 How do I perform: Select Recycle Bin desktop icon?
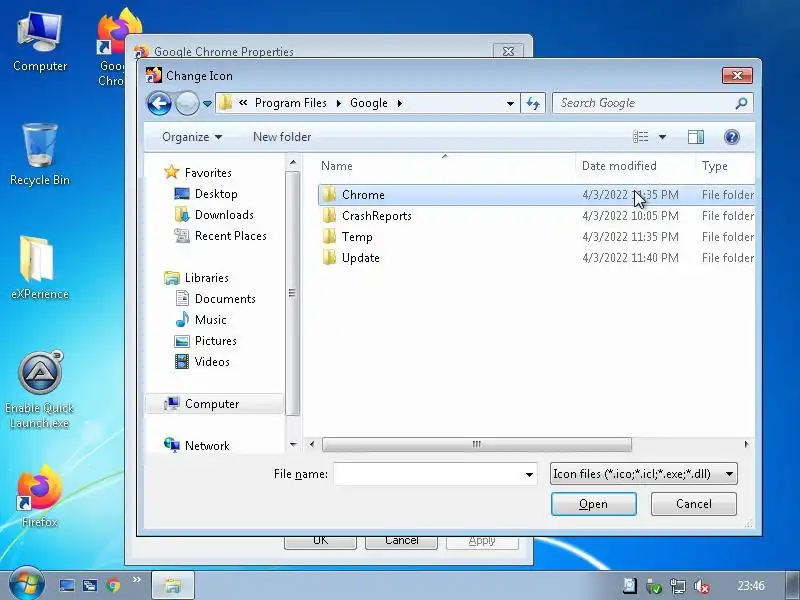click(x=40, y=154)
